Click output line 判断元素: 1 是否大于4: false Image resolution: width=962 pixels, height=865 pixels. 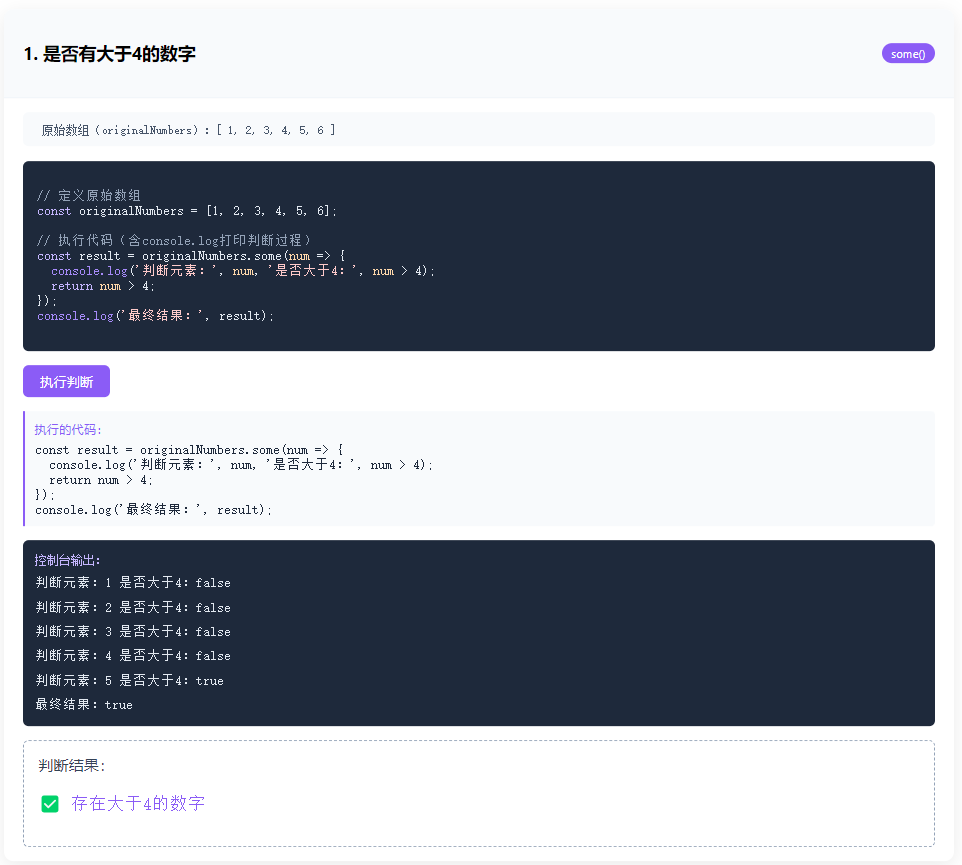click(x=133, y=583)
